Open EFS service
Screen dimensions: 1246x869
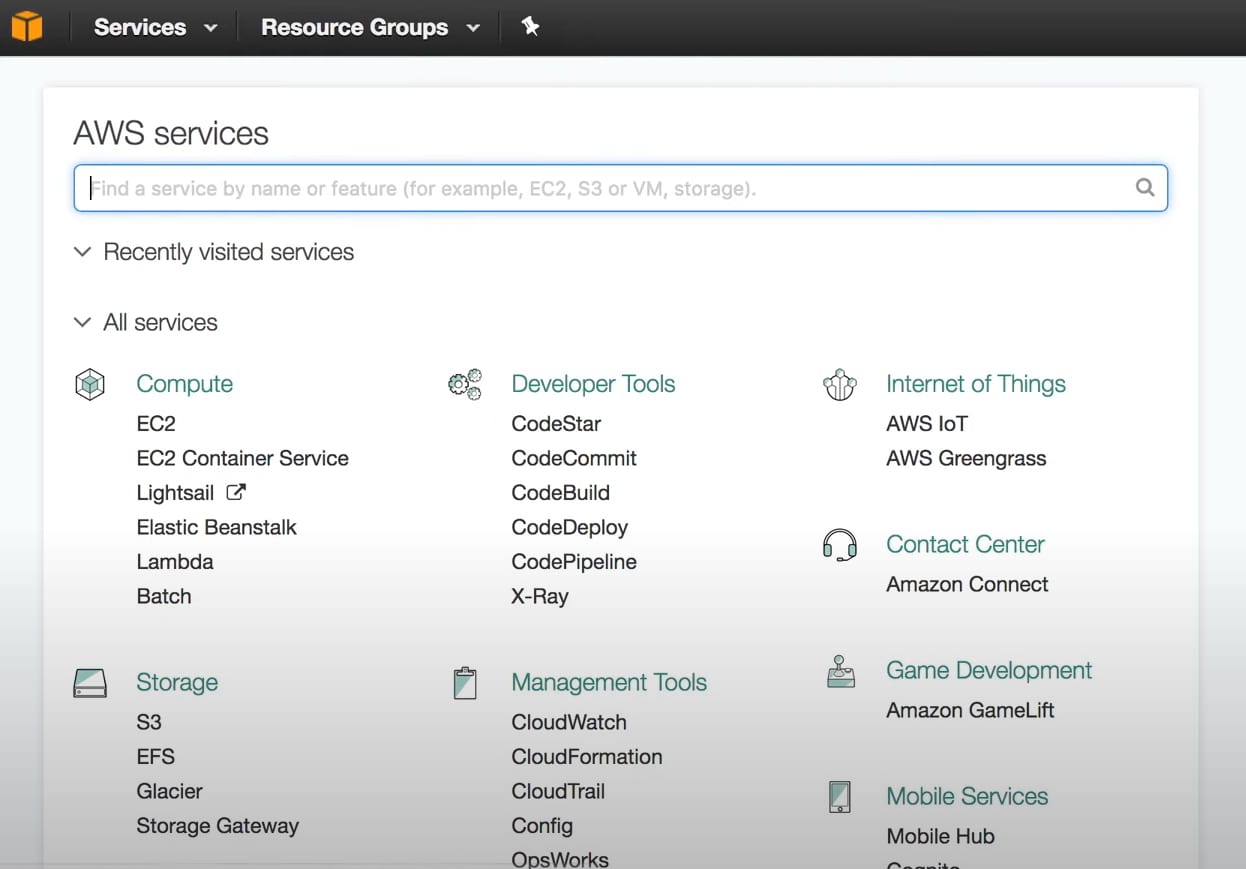click(156, 757)
